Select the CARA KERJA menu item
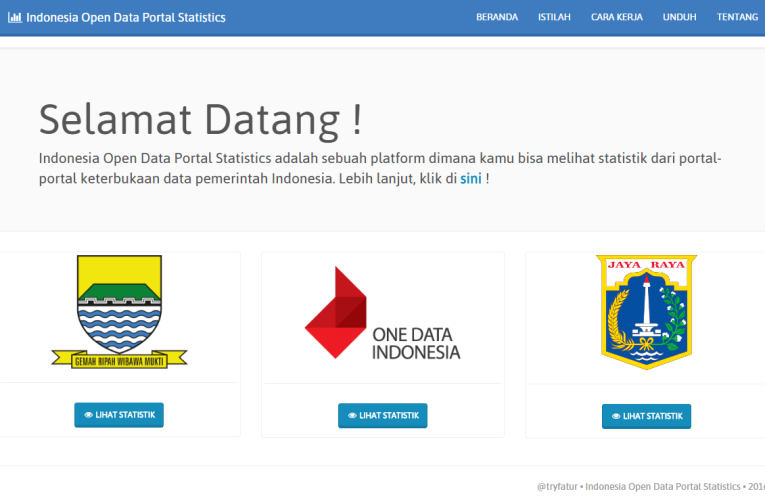765x500 pixels. [x=617, y=17]
